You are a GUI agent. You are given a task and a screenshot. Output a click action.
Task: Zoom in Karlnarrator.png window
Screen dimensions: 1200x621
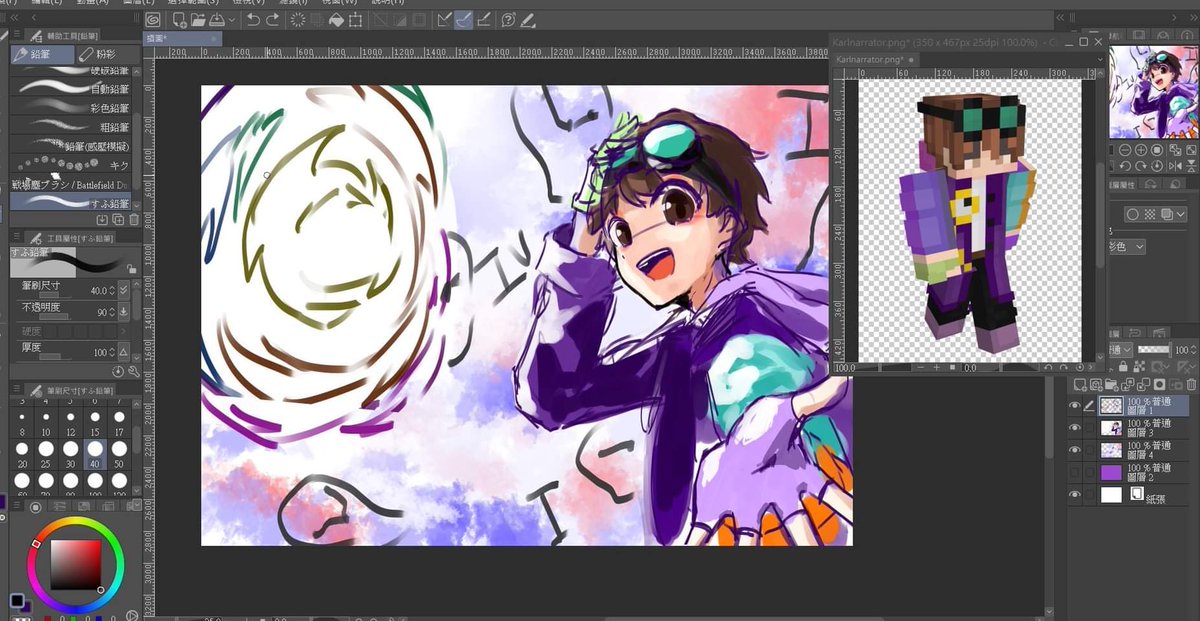pyautogui.click(x=936, y=368)
